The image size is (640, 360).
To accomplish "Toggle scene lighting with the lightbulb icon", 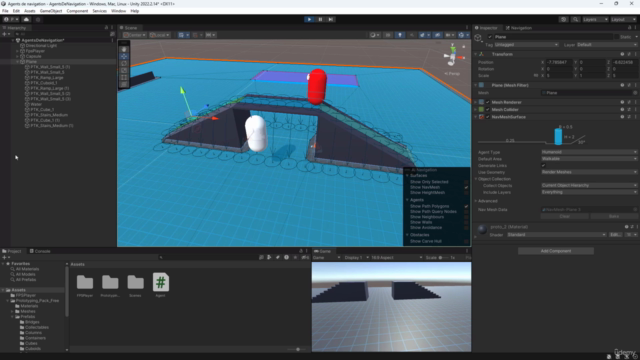I will 400,35.
